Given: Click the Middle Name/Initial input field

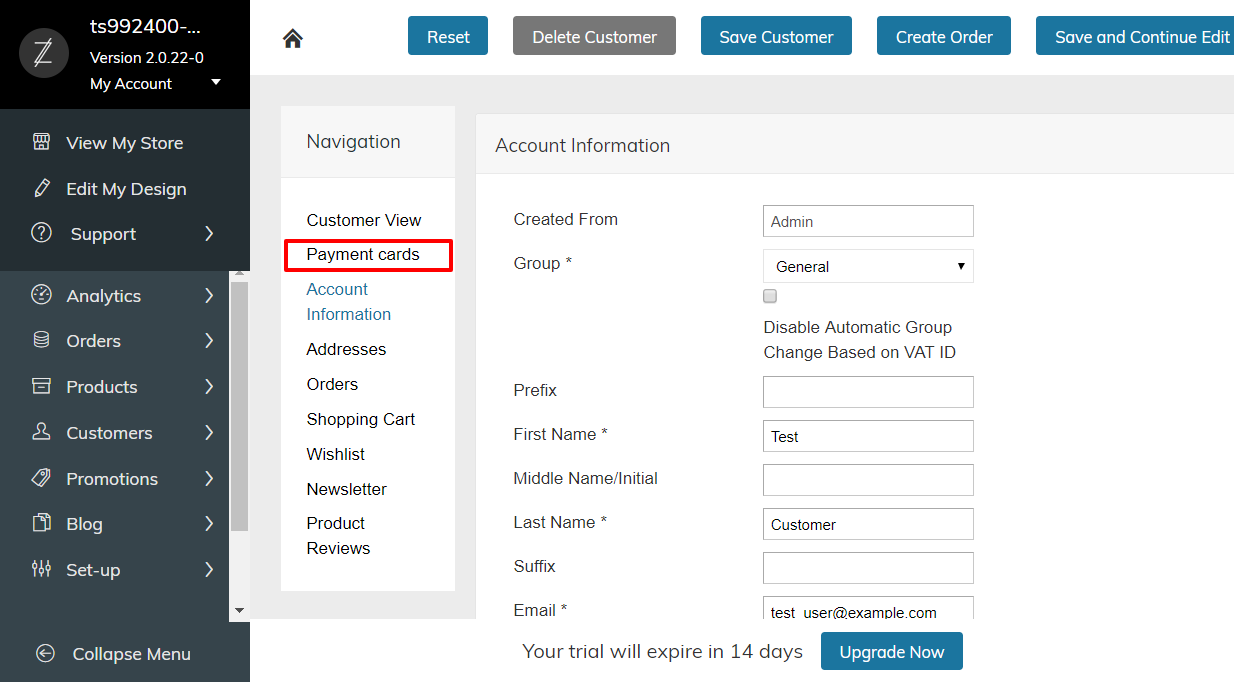Looking at the screenshot, I should (x=868, y=480).
